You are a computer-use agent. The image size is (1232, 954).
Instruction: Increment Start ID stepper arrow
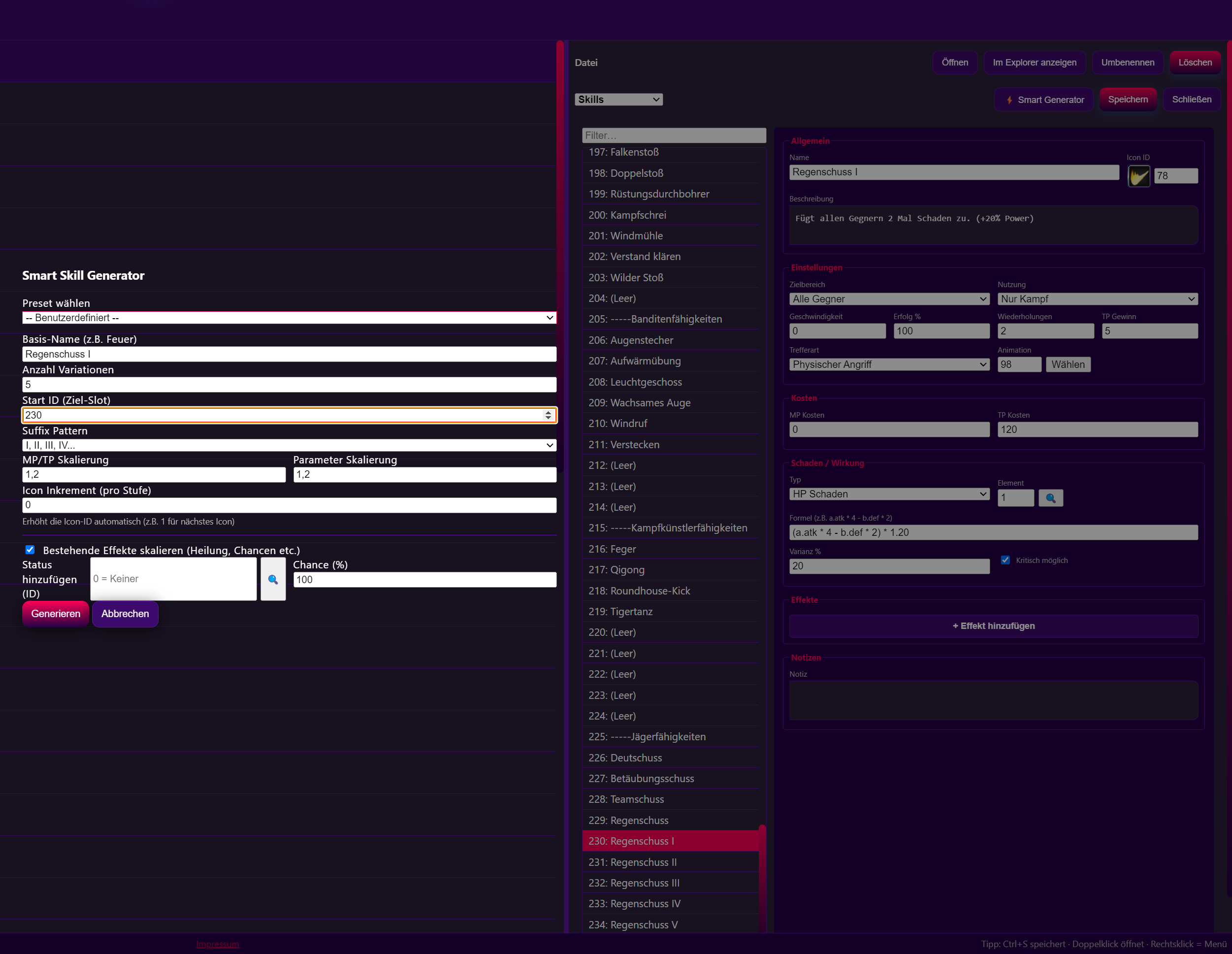coord(549,412)
